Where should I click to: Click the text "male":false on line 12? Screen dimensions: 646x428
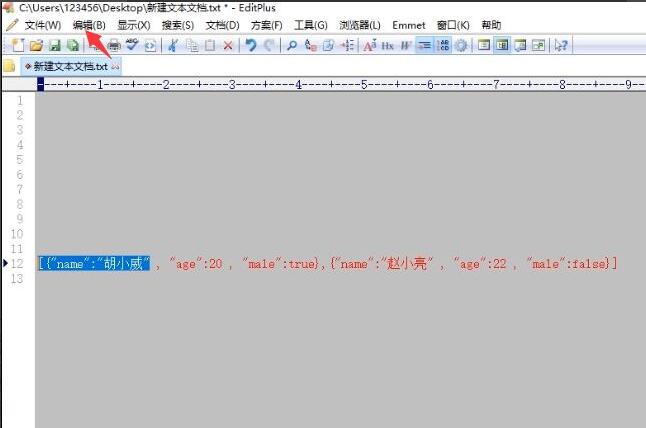[568, 264]
